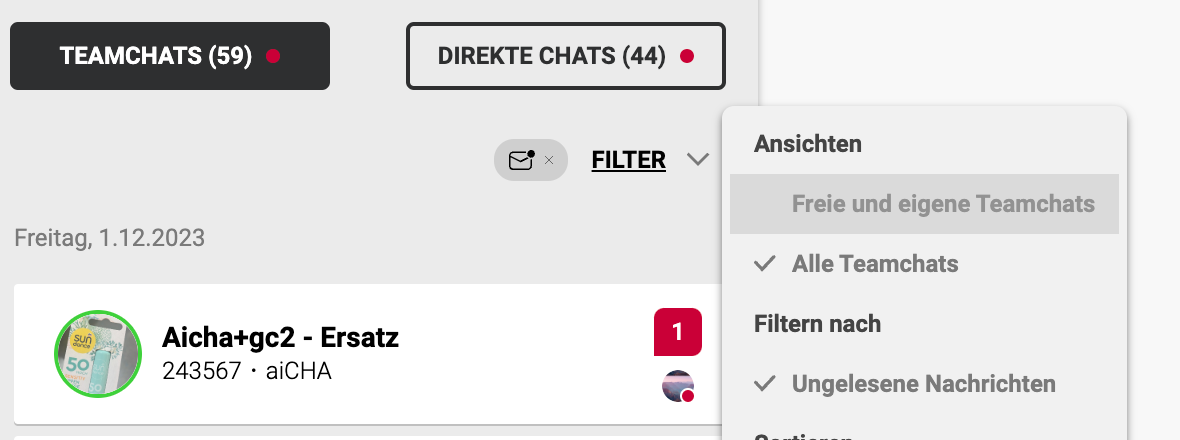Choose the "Alle Teamchats" view option
This screenshot has height=440, width=1180.
click(x=874, y=264)
